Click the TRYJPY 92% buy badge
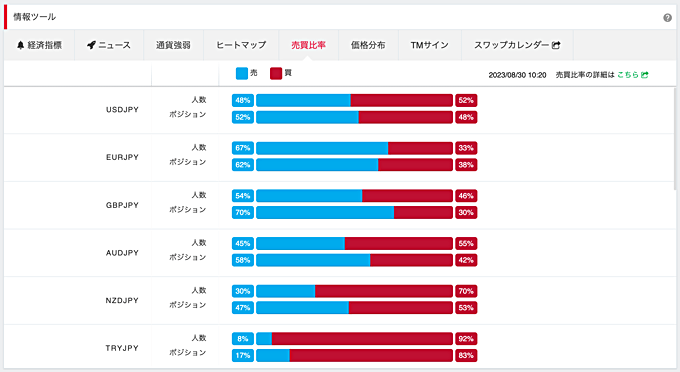Image resolution: width=680 pixels, height=372 pixels. pyautogui.click(x=466, y=339)
